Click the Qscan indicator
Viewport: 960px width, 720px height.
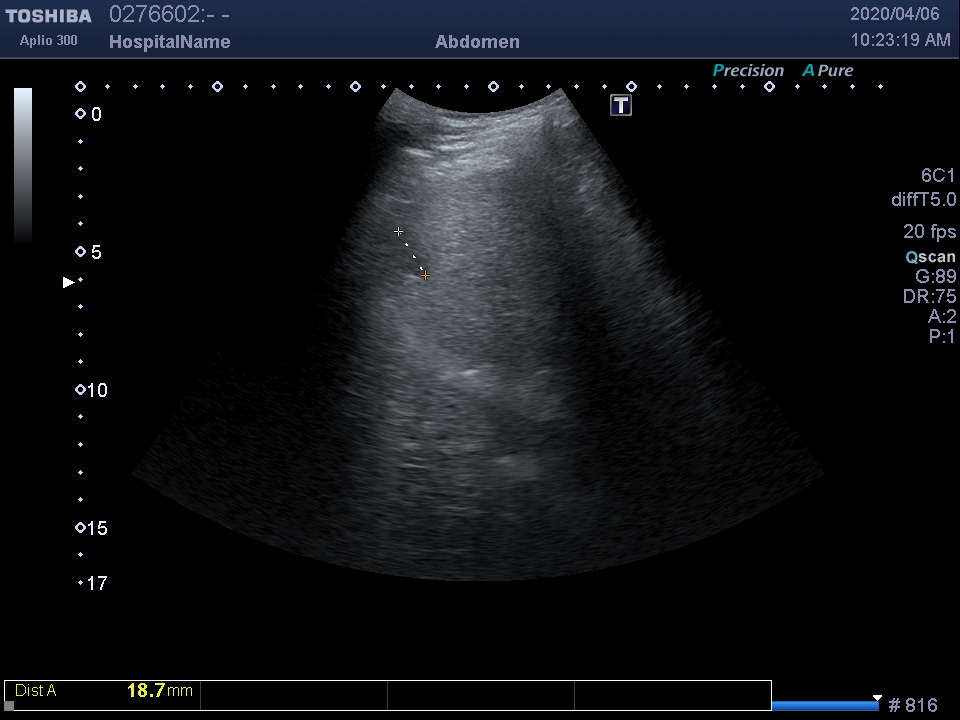(930, 257)
